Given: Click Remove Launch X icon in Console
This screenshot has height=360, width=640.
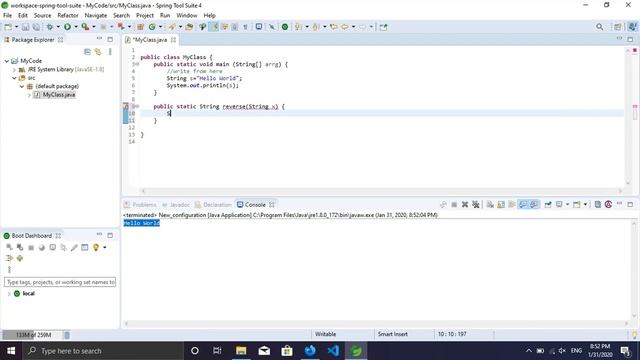Looking at the screenshot, I should [x=464, y=204].
